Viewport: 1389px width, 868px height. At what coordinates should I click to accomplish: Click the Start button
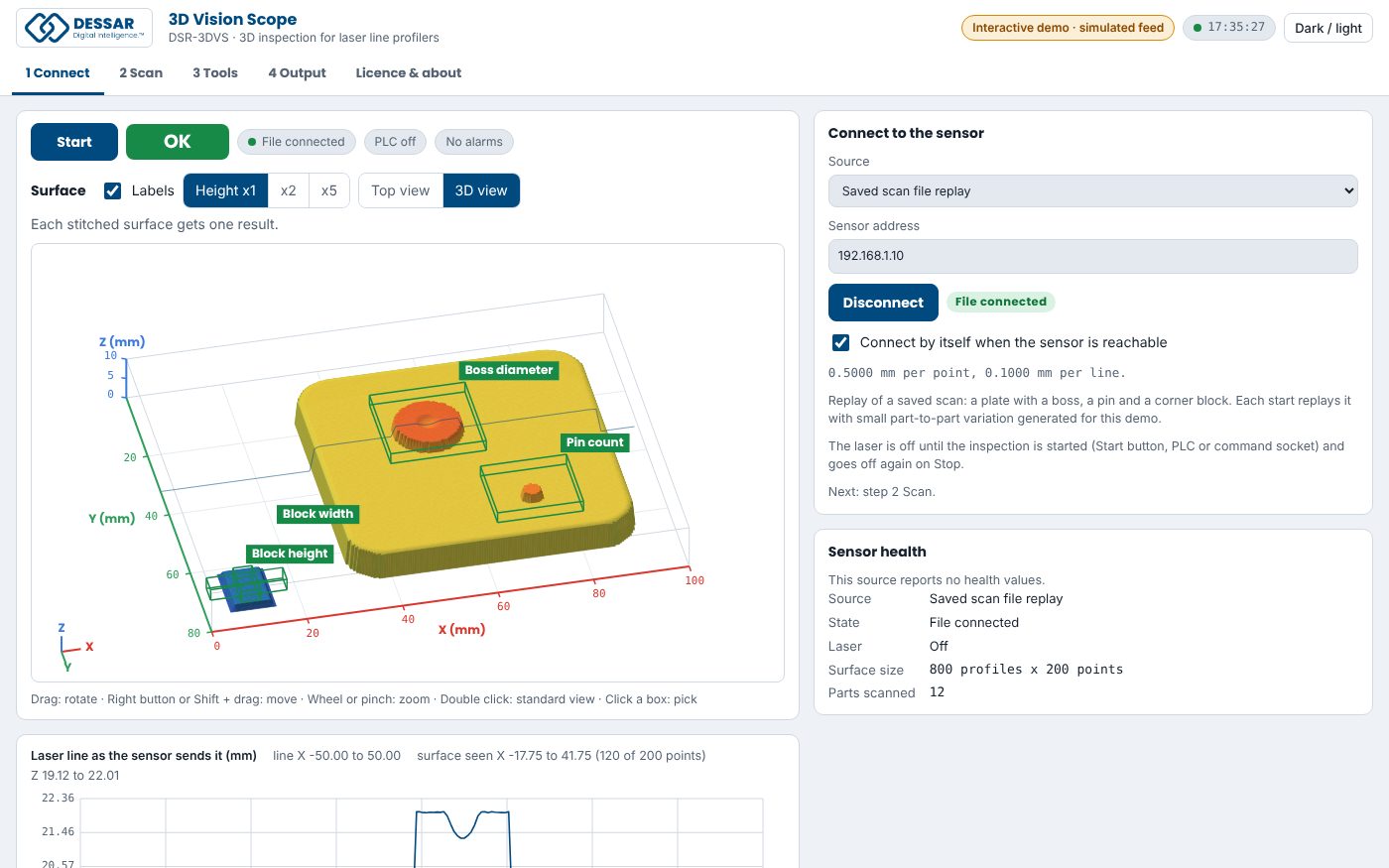click(74, 142)
